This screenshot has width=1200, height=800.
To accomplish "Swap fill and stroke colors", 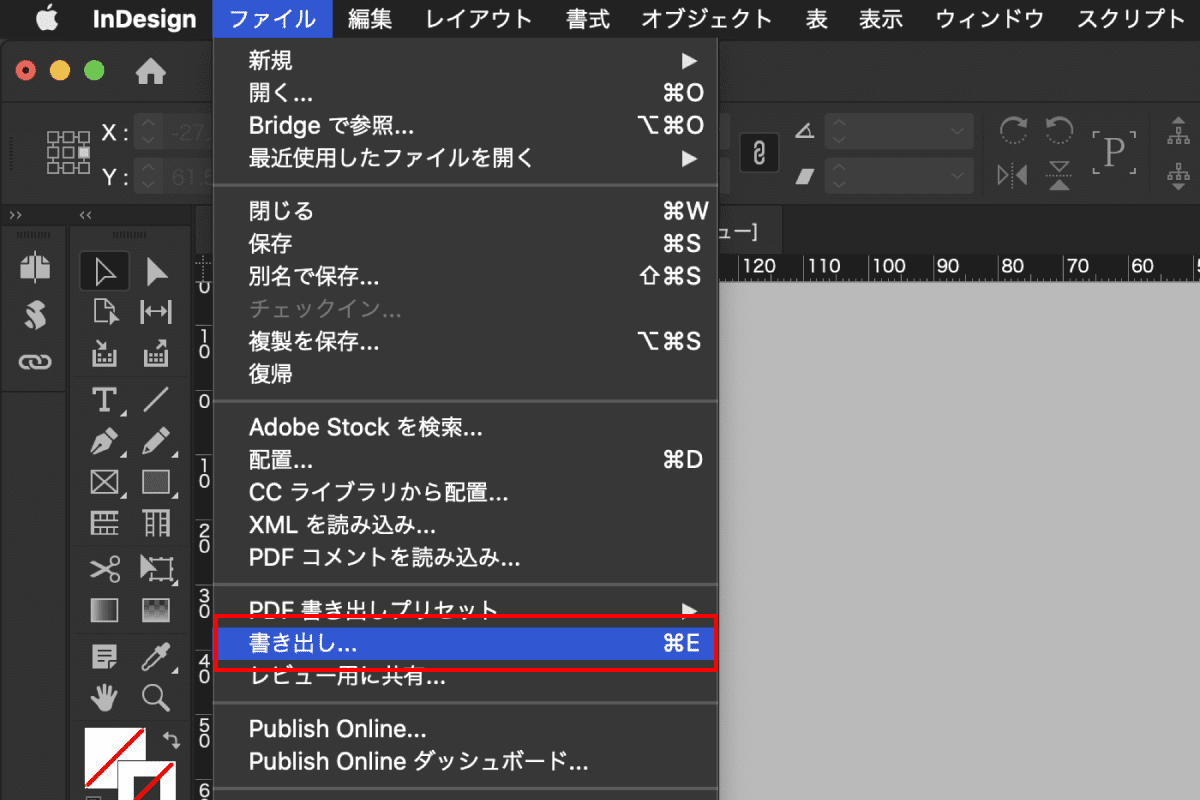I will tap(171, 740).
